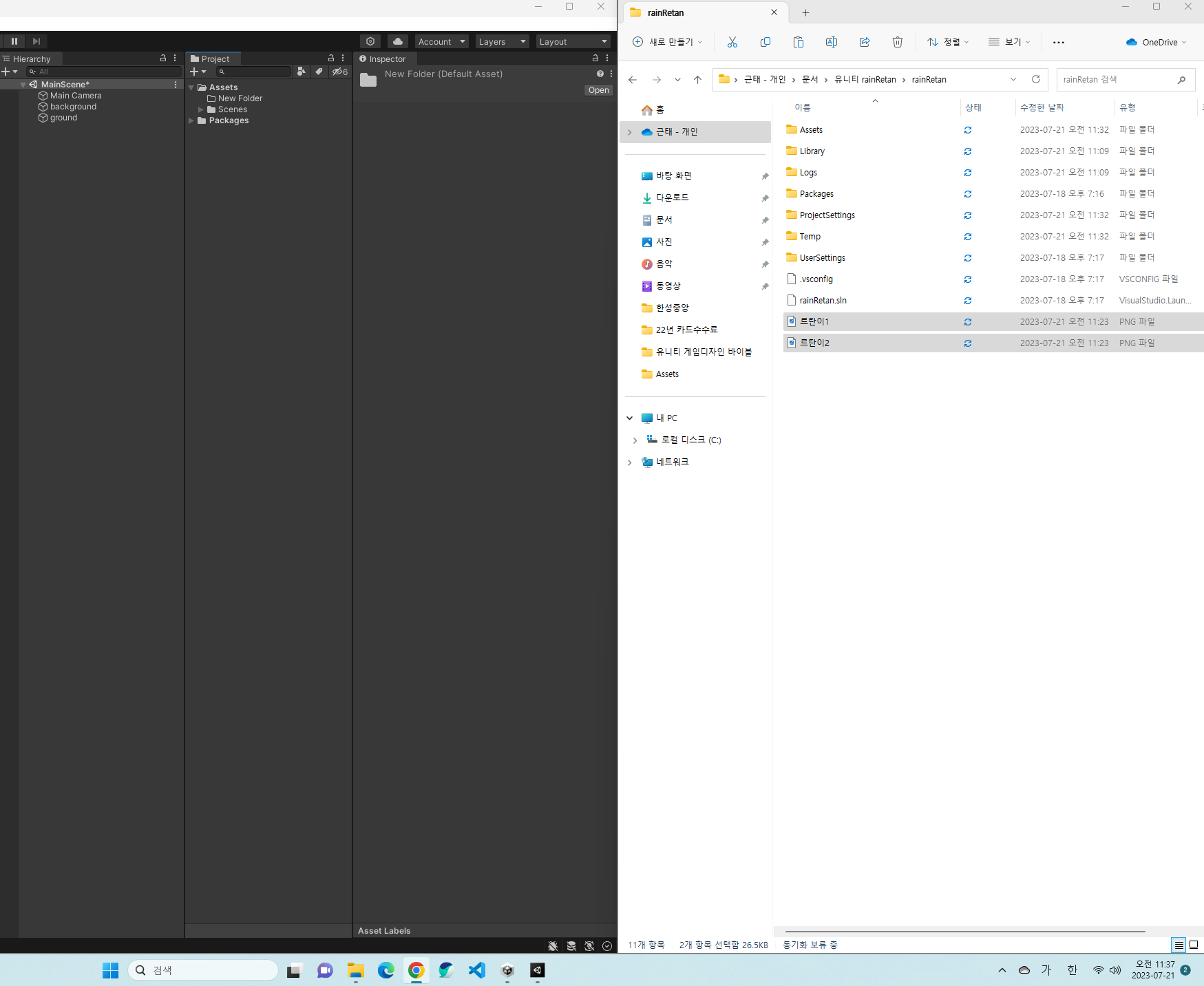Select the background object in Hierarchy
Image resolution: width=1204 pixels, height=986 pixels.
click(73, 107)
